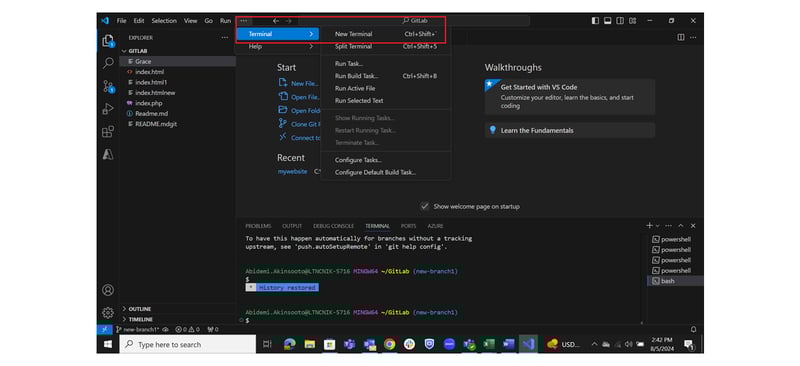This screenshot has height=366, width=800.
Task: Click the new-branch1* branch in status bar
Action: pyautogui.click(x=138, y=330)
